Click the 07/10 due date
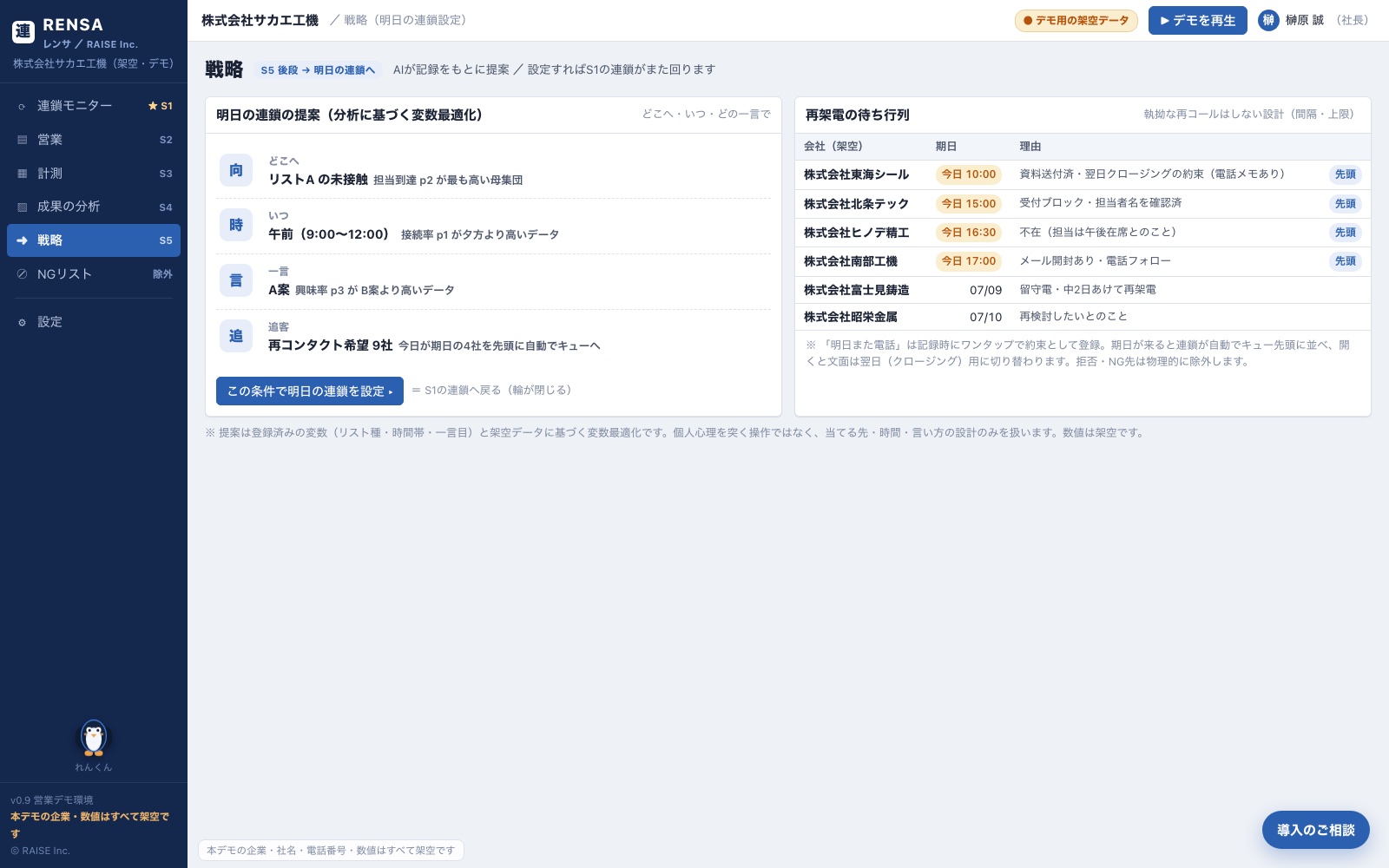1389x868 pixels. pos(985,317)
